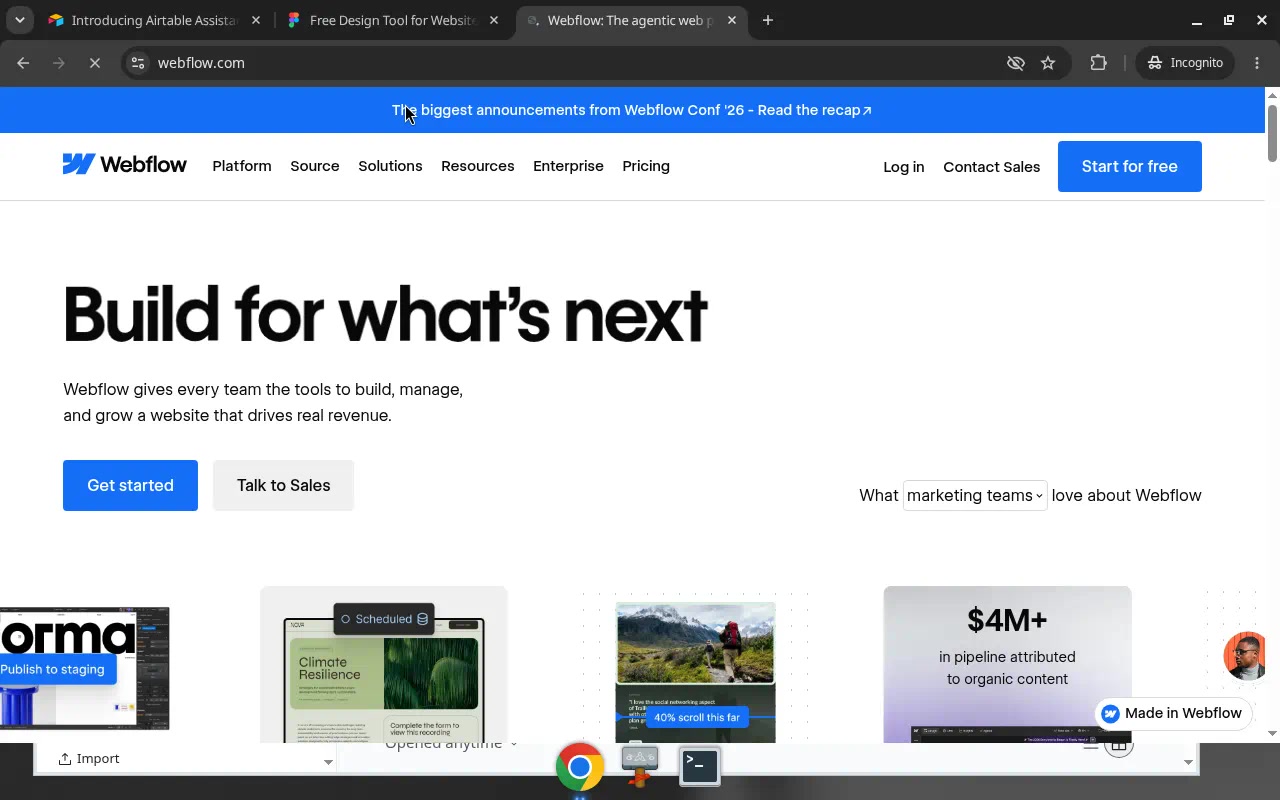Close the Webflow tab

click(732, 20)
